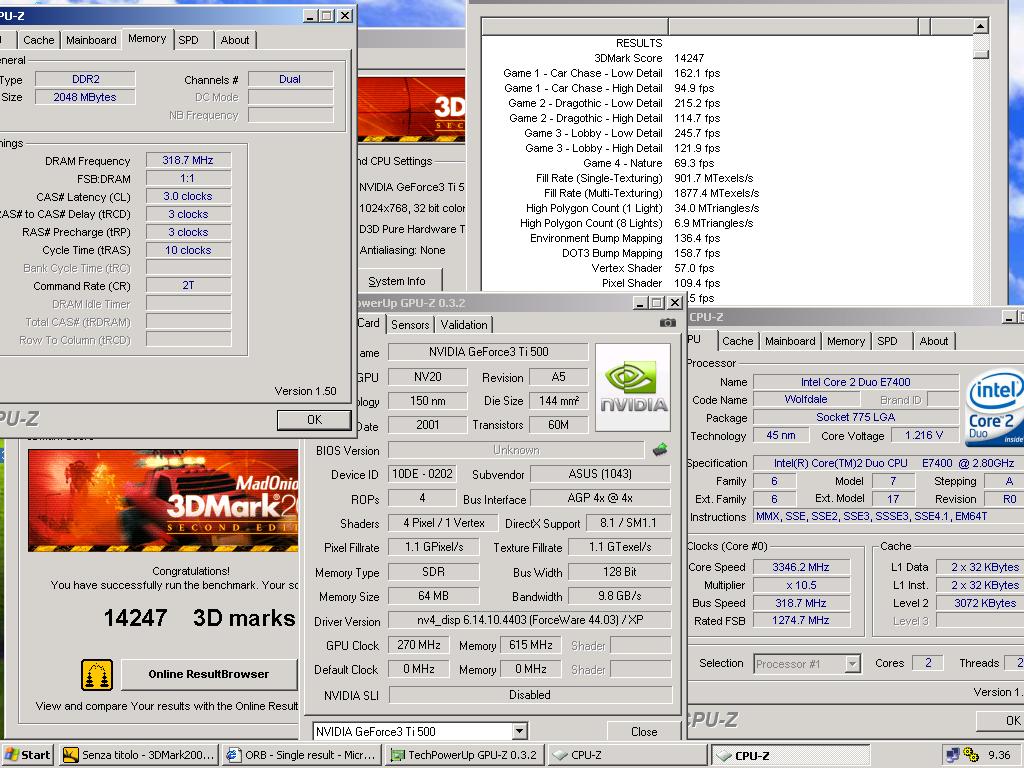Switch to Senza titolo - 3DMark2001 taskbar item
Screen dimensions: 1024x768
pos(138,755)
